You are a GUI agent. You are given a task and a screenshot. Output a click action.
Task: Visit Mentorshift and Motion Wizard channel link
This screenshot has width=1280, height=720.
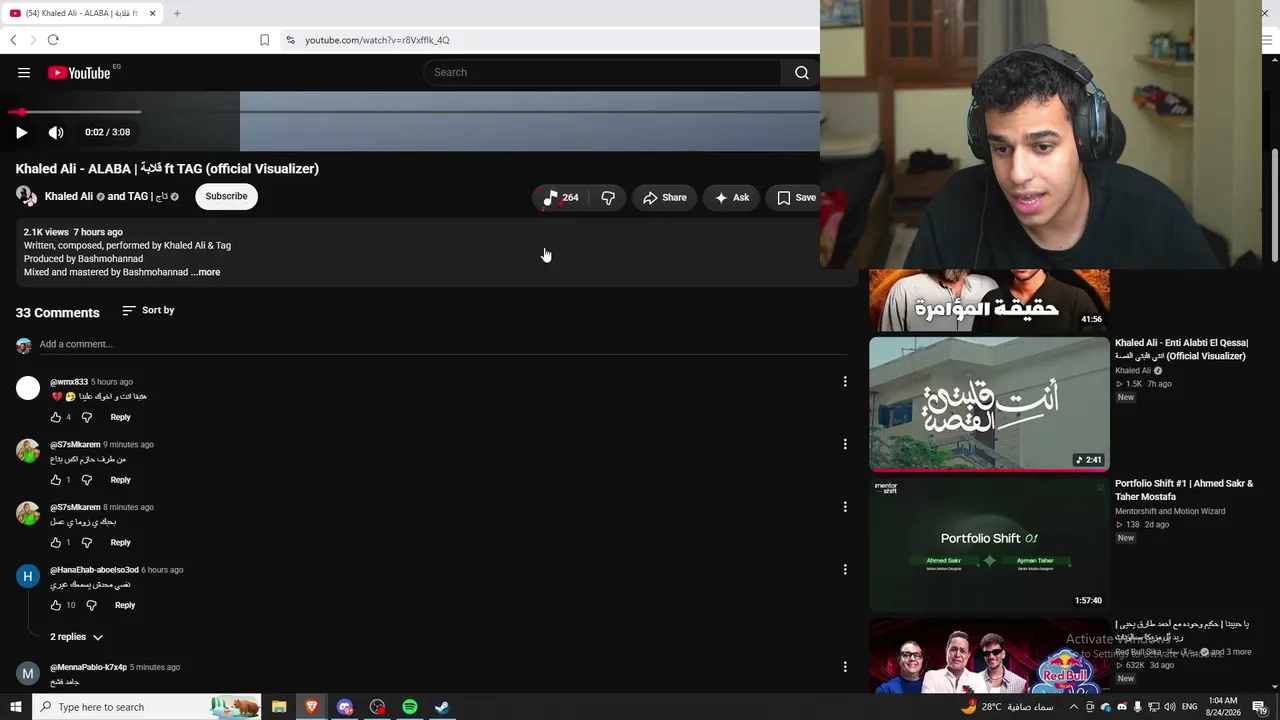pos(1170,511)
